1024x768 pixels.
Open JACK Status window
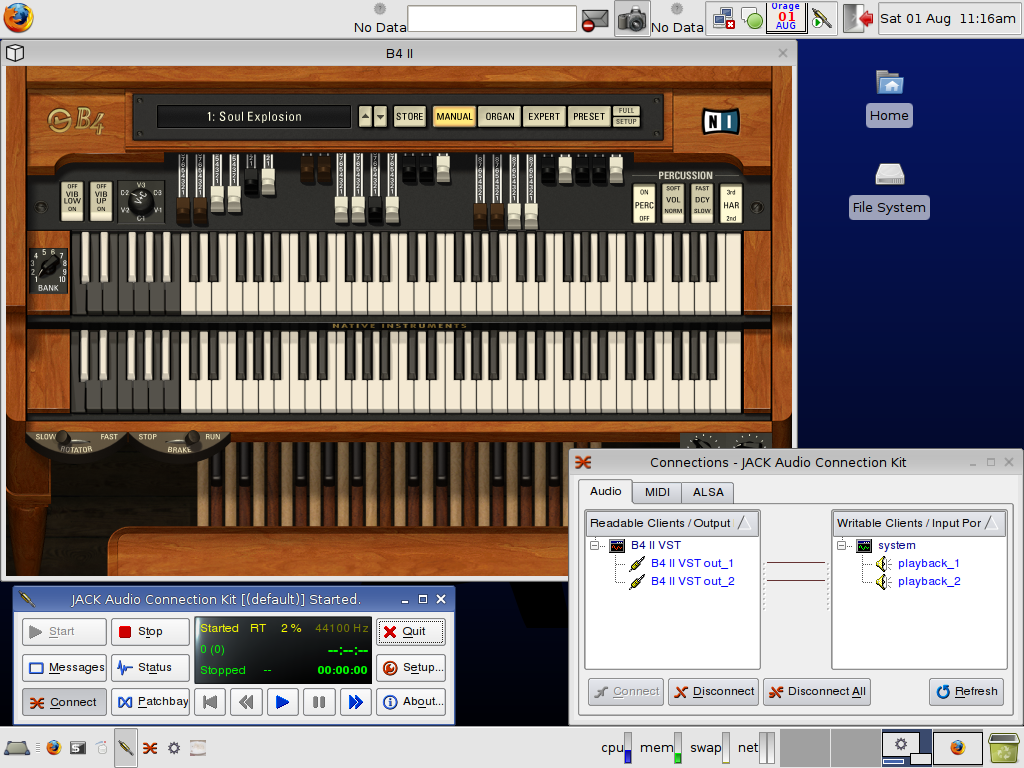(x=150, y=667)
